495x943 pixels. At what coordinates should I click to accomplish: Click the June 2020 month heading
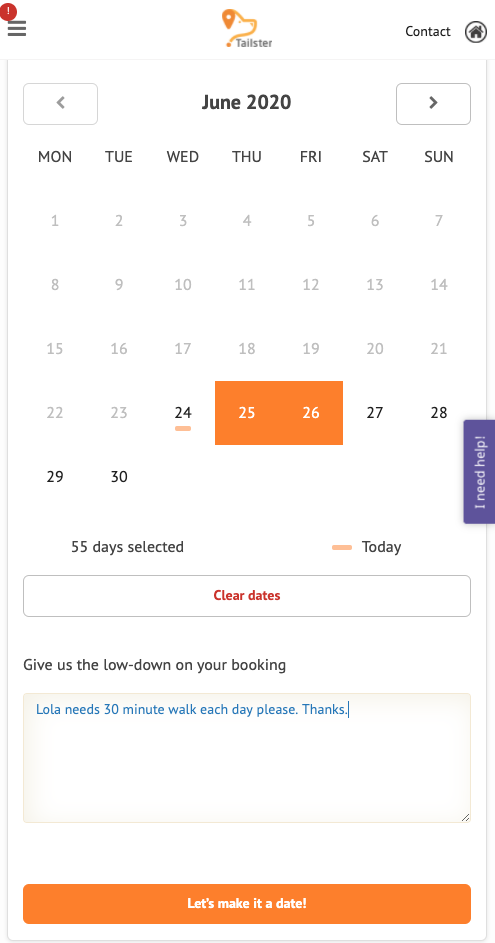pos(247,102)
